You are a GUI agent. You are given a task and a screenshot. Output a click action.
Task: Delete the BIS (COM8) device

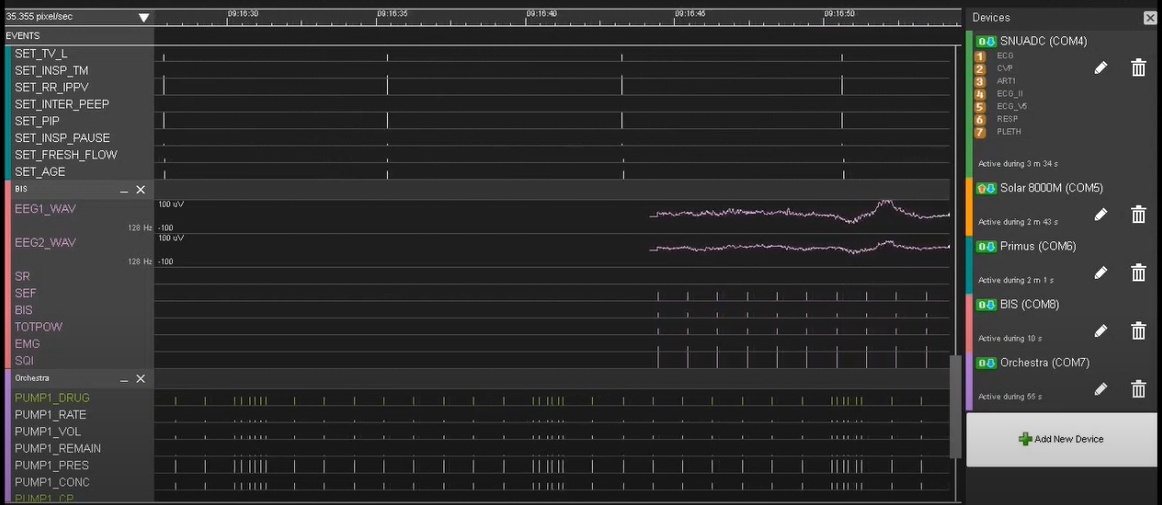[1138, 331]
